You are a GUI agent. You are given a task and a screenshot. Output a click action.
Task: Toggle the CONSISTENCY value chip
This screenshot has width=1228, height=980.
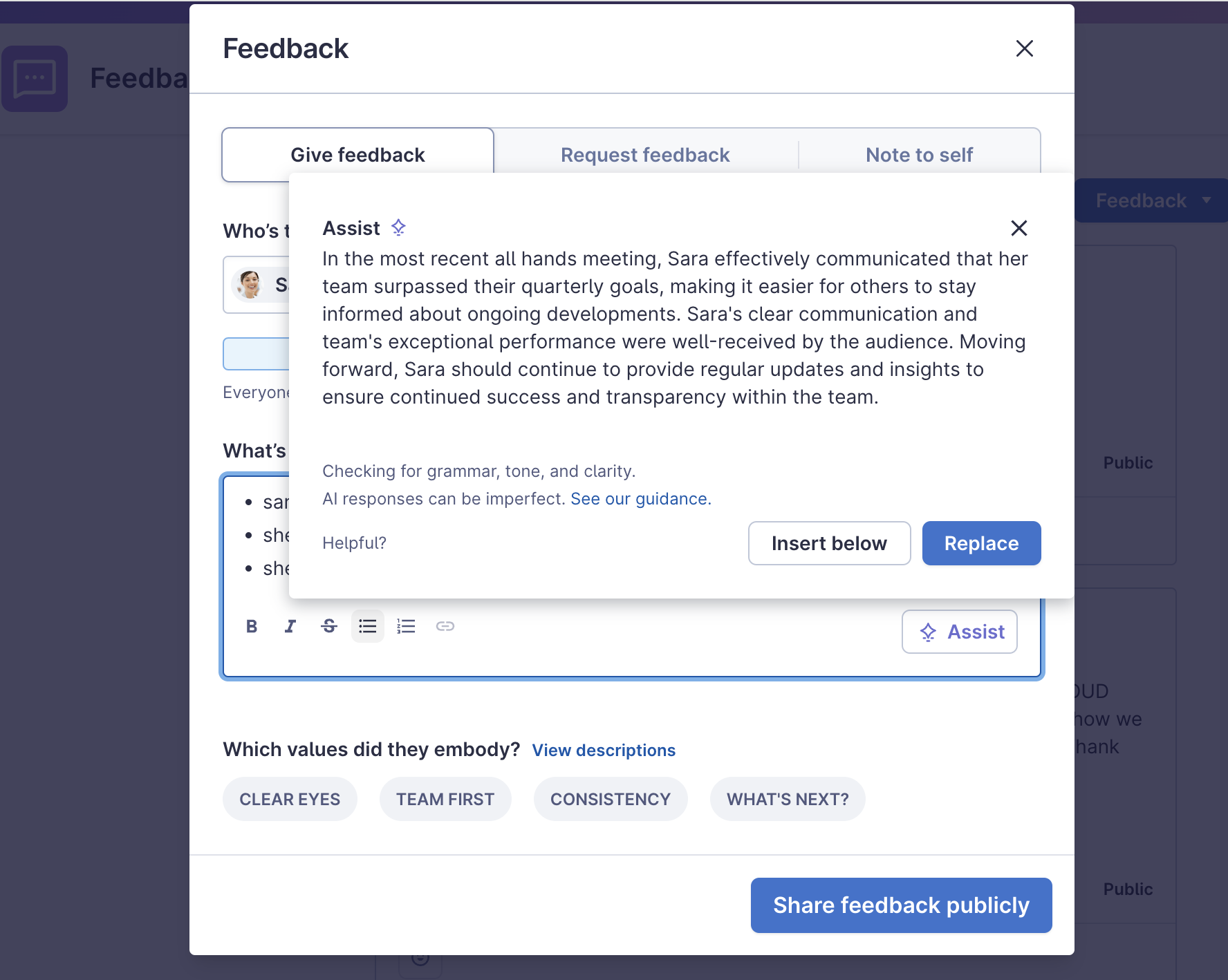tap(611, 799)
